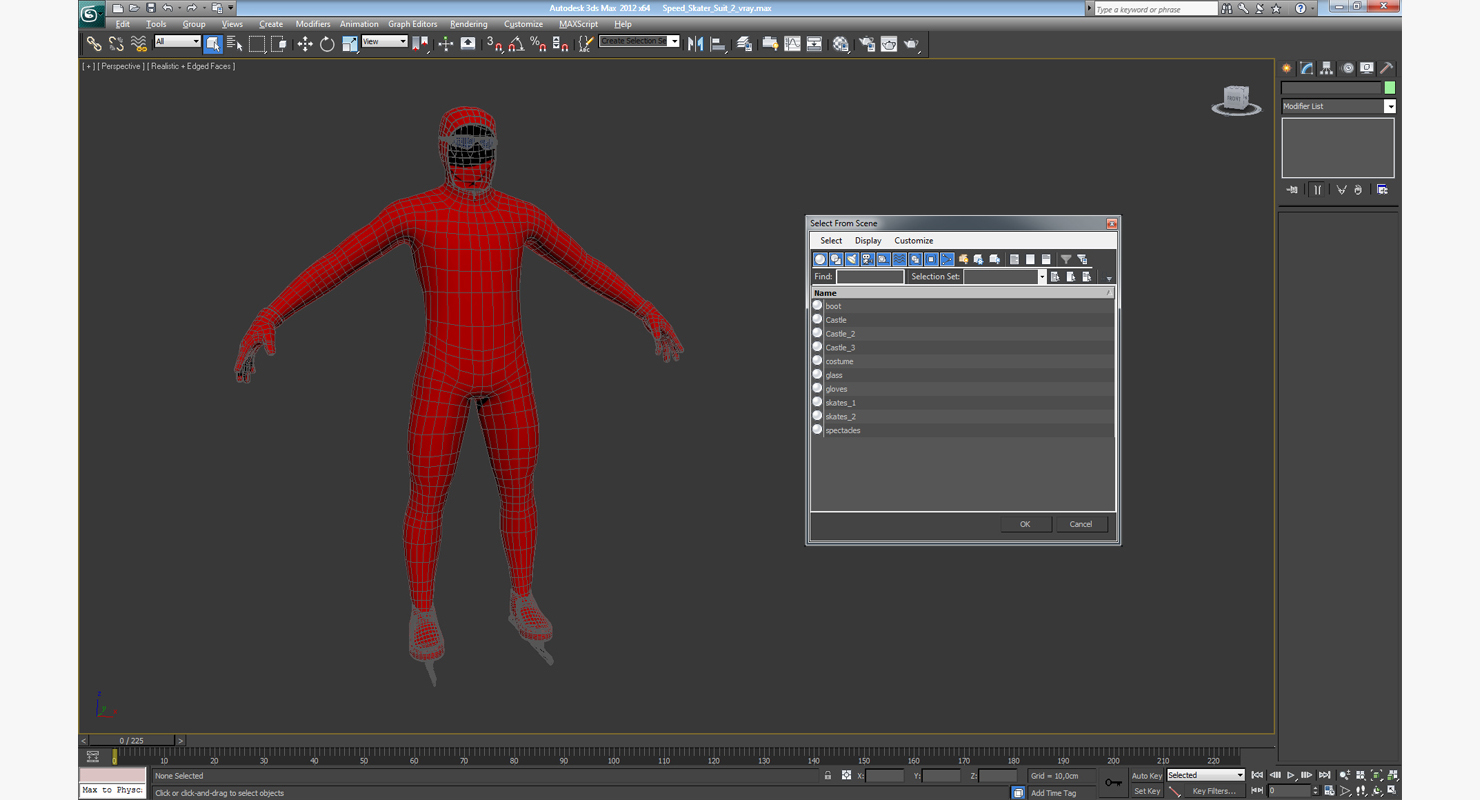Click the Play Animation button

click(x=1291, y=775)
